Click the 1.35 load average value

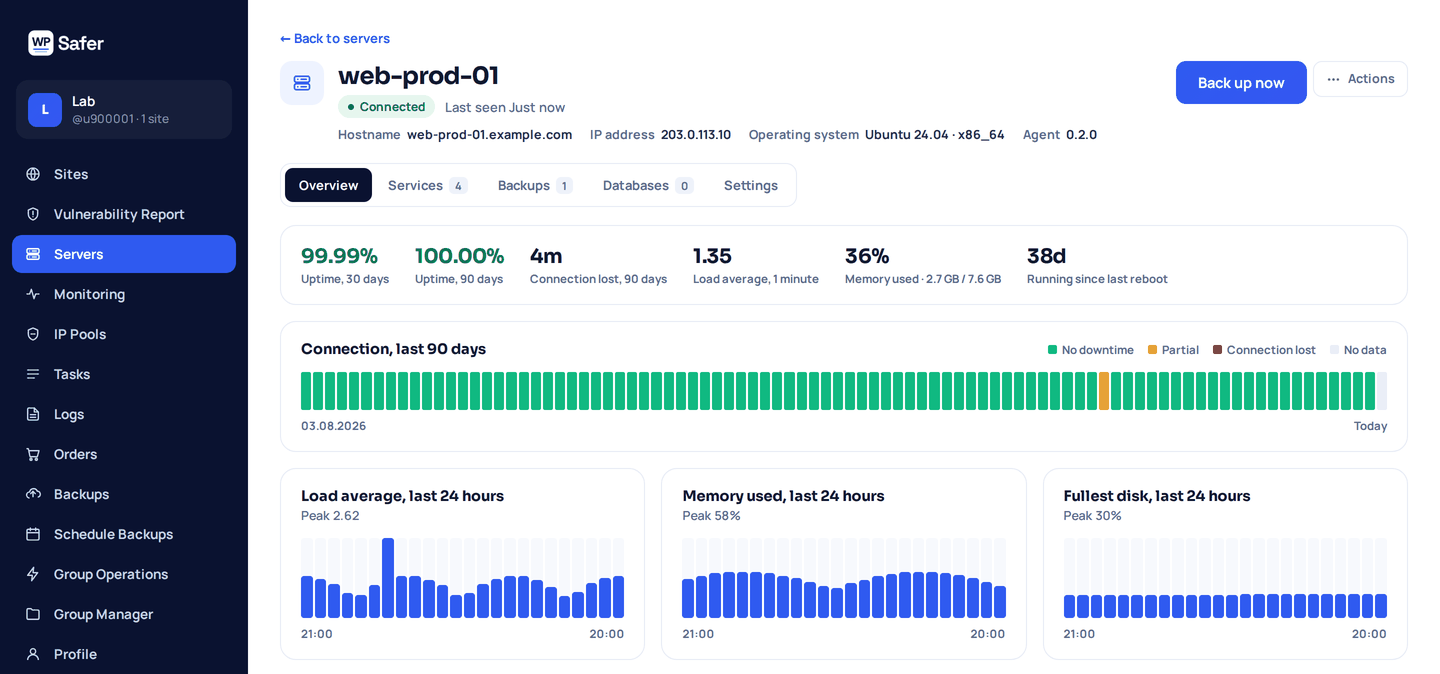712,256
